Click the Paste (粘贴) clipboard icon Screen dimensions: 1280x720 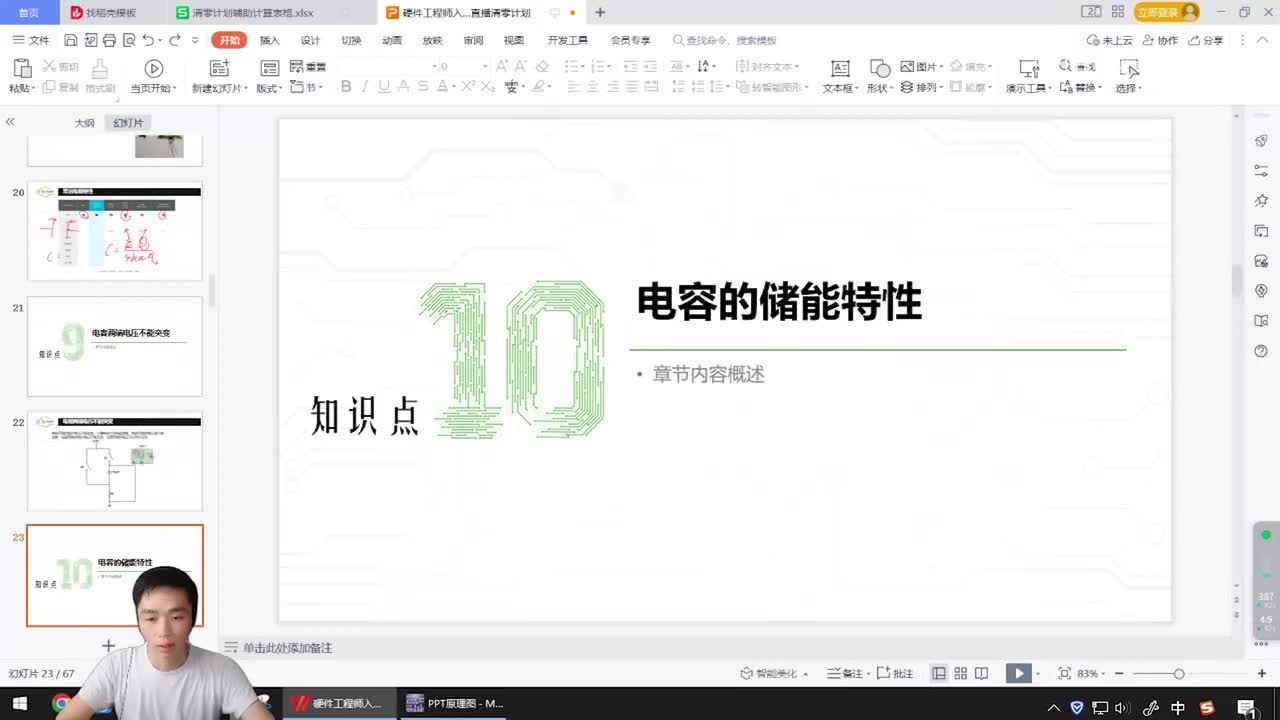click(21, 68)
